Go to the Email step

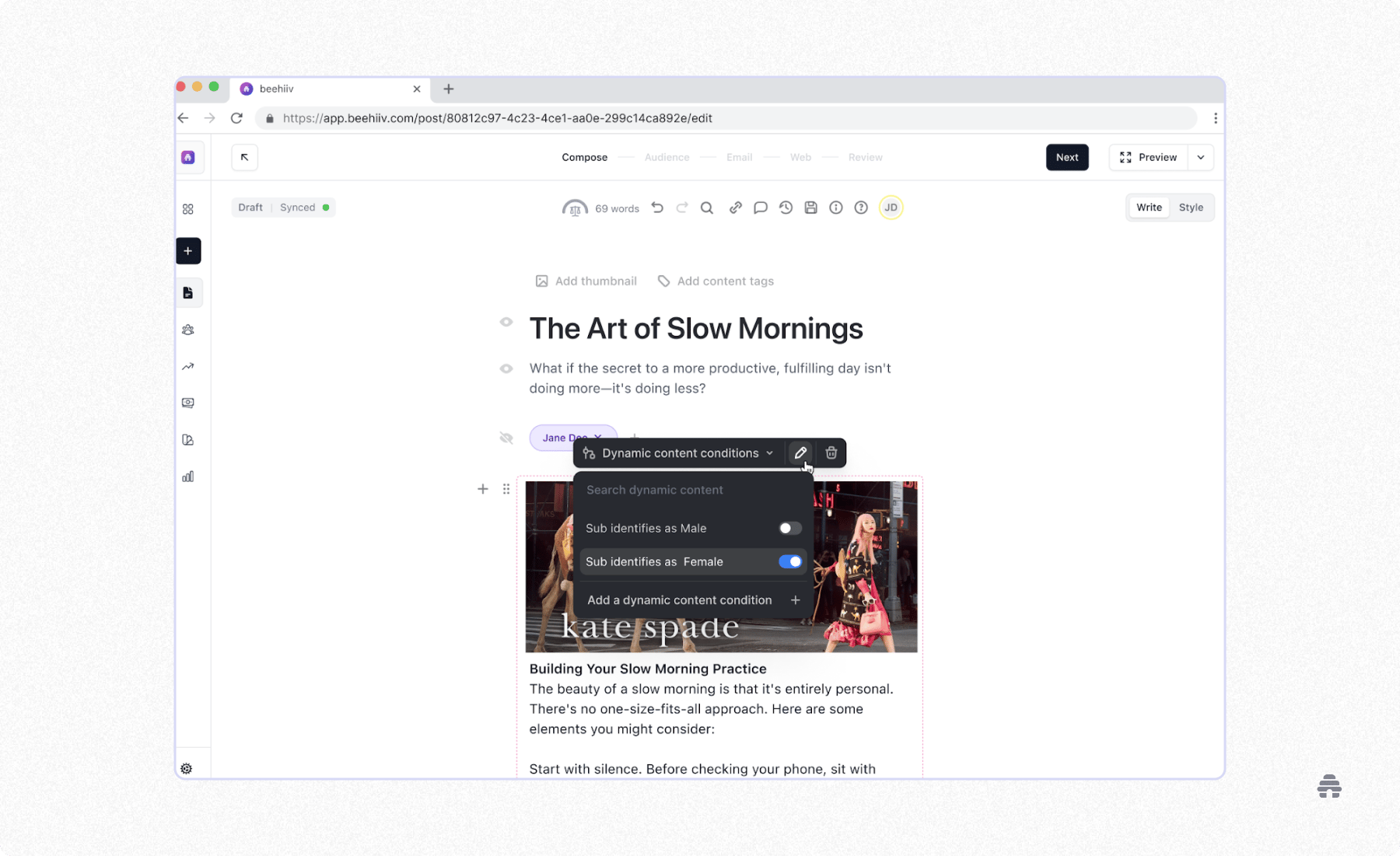739,158
